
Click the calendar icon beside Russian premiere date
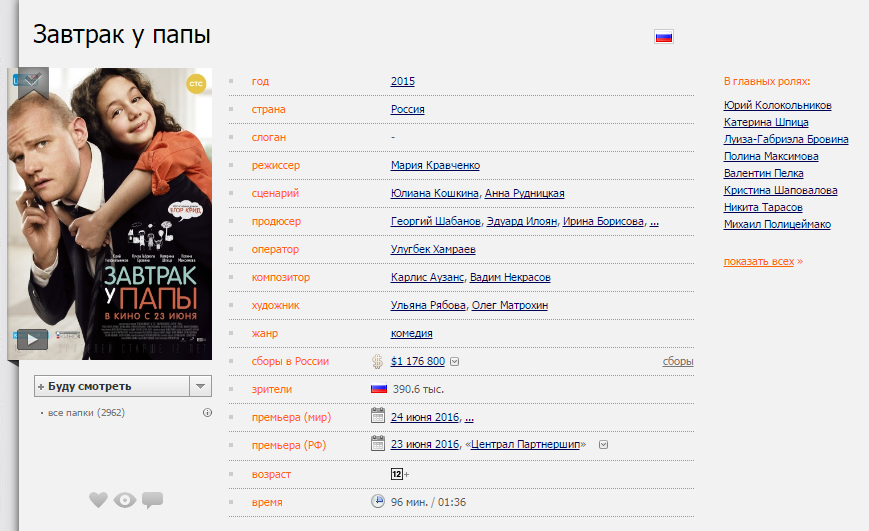(x=378, y=443)
